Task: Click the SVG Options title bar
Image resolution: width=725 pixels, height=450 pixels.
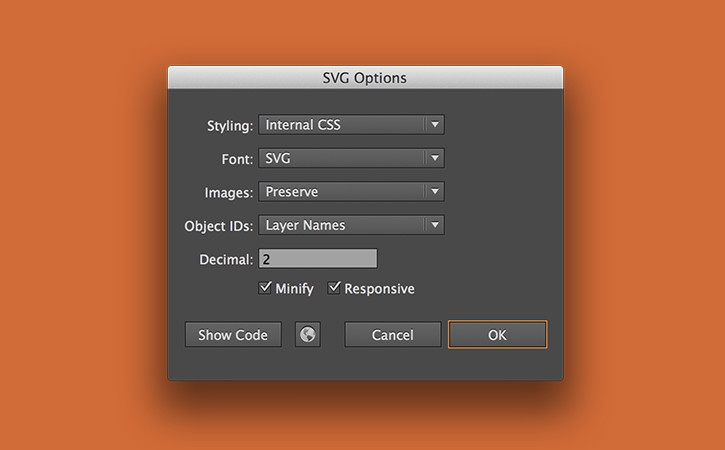Action: tap(365, 78)
